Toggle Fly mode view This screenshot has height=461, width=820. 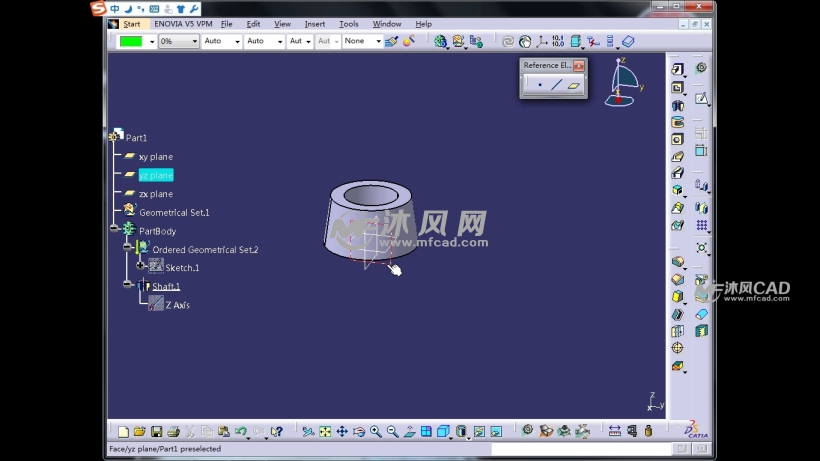pyautogui.click(x=308, y=431)
